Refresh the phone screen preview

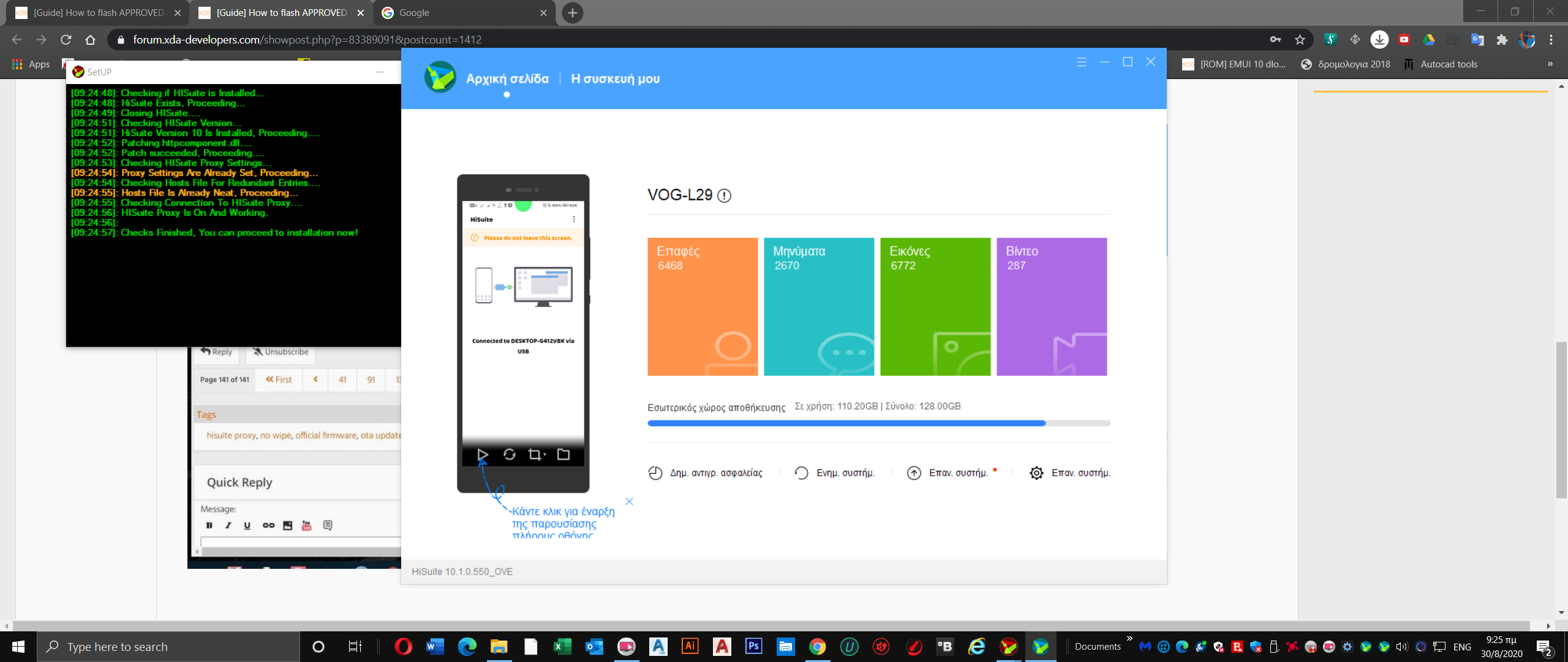[x=509, y=454]
